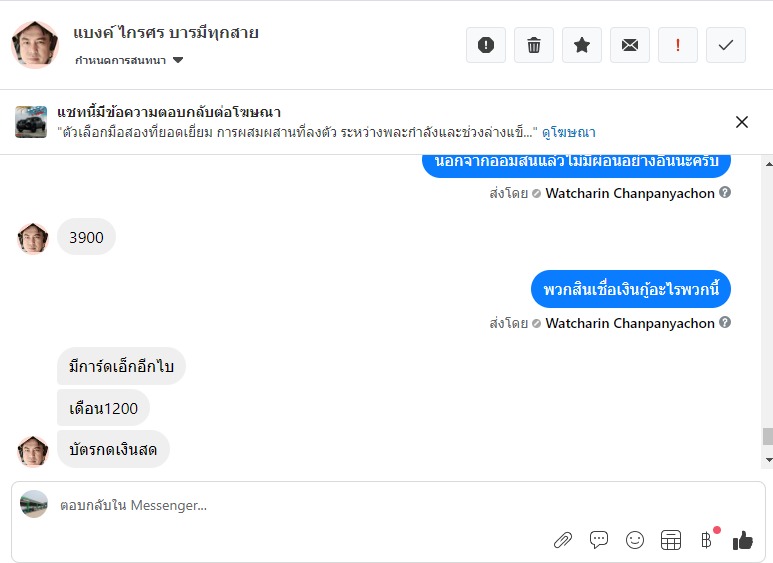Mark conversation done with checkmark icon

pyautogui.click(x=726, y=45)
